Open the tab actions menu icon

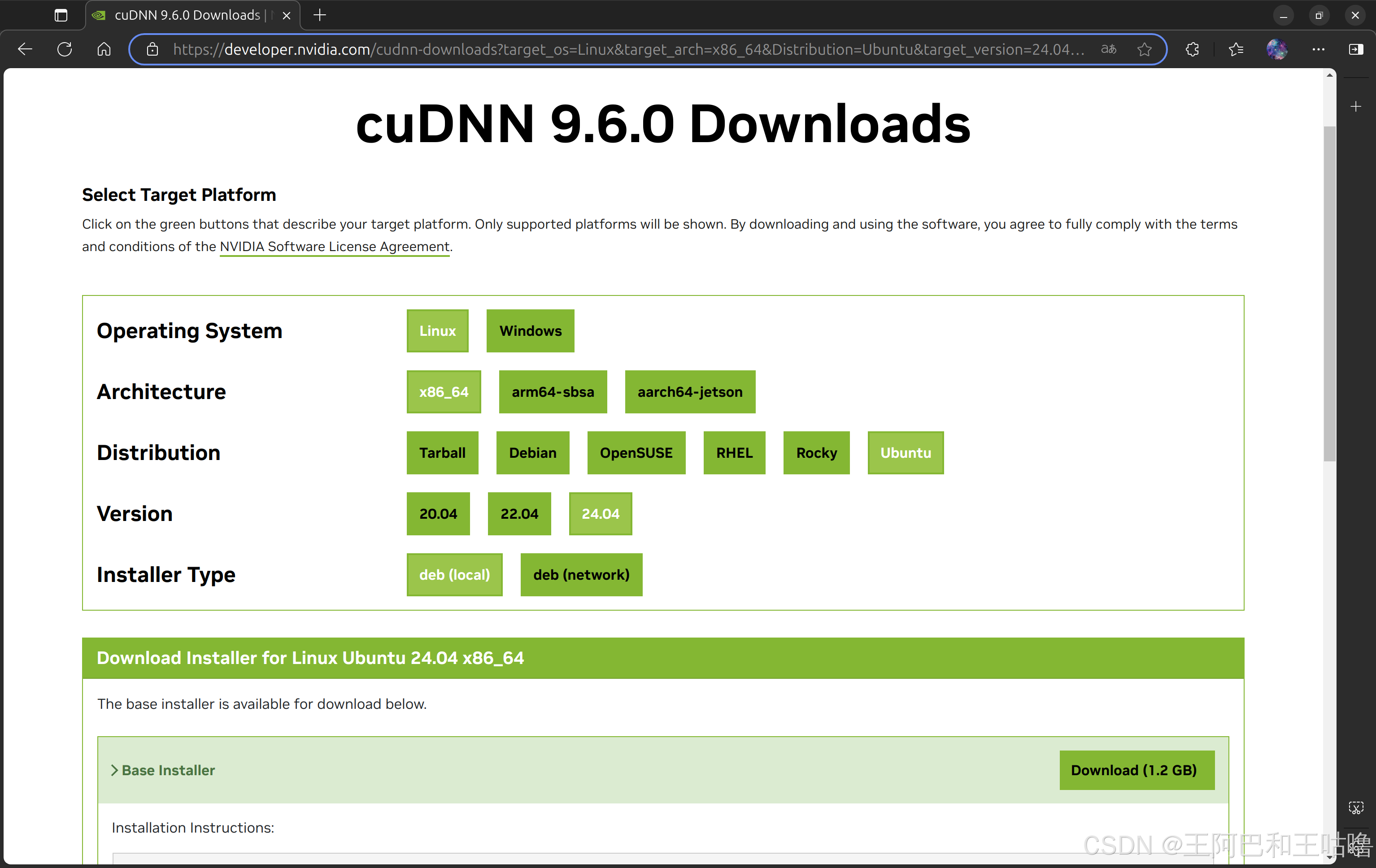61,15
